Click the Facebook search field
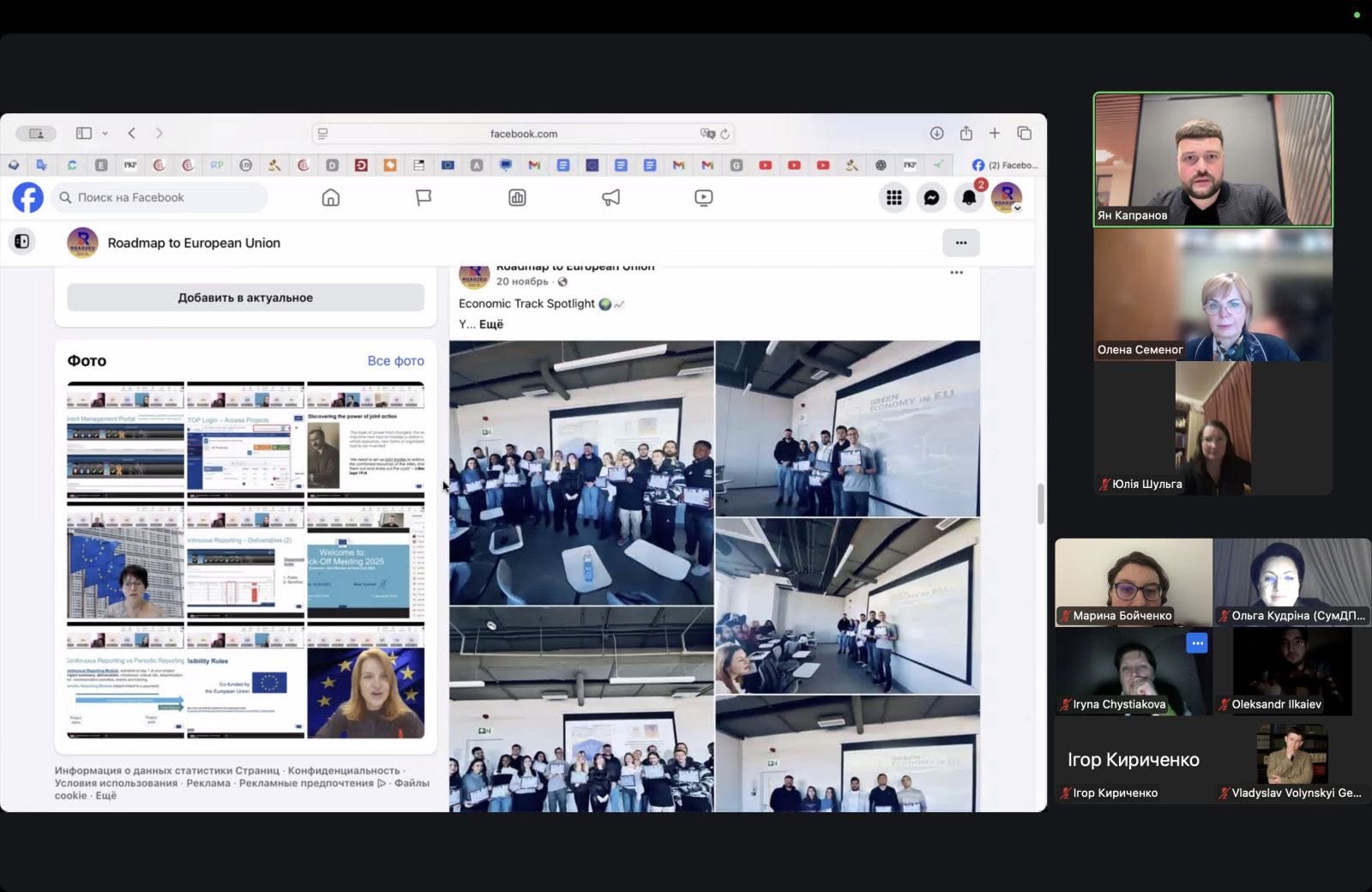The image size is (1372, 892). (x=159, y=197)
